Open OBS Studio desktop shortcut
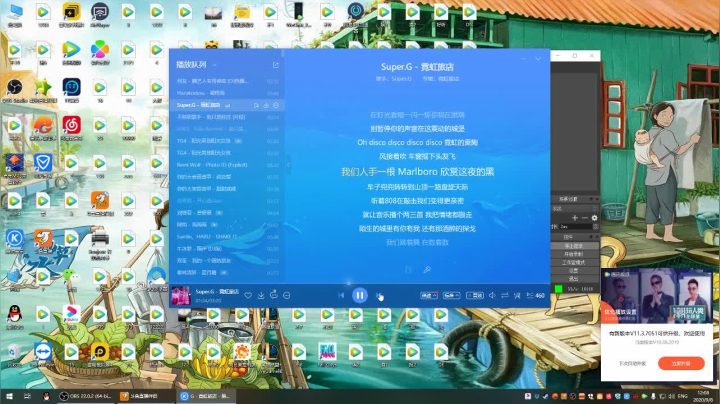720x404 pixels. tap(14, 90)
